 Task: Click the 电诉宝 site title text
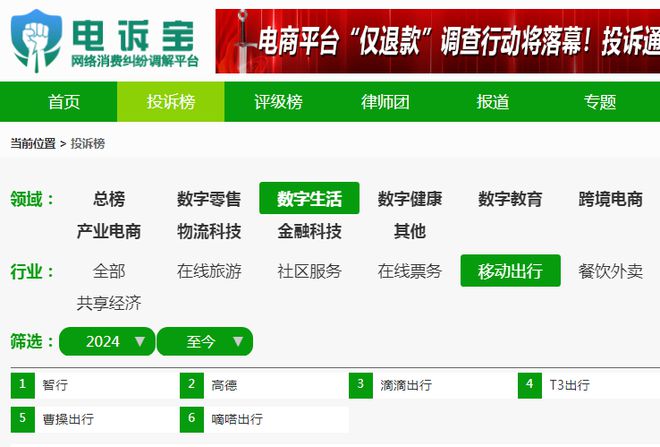[133, 35]
